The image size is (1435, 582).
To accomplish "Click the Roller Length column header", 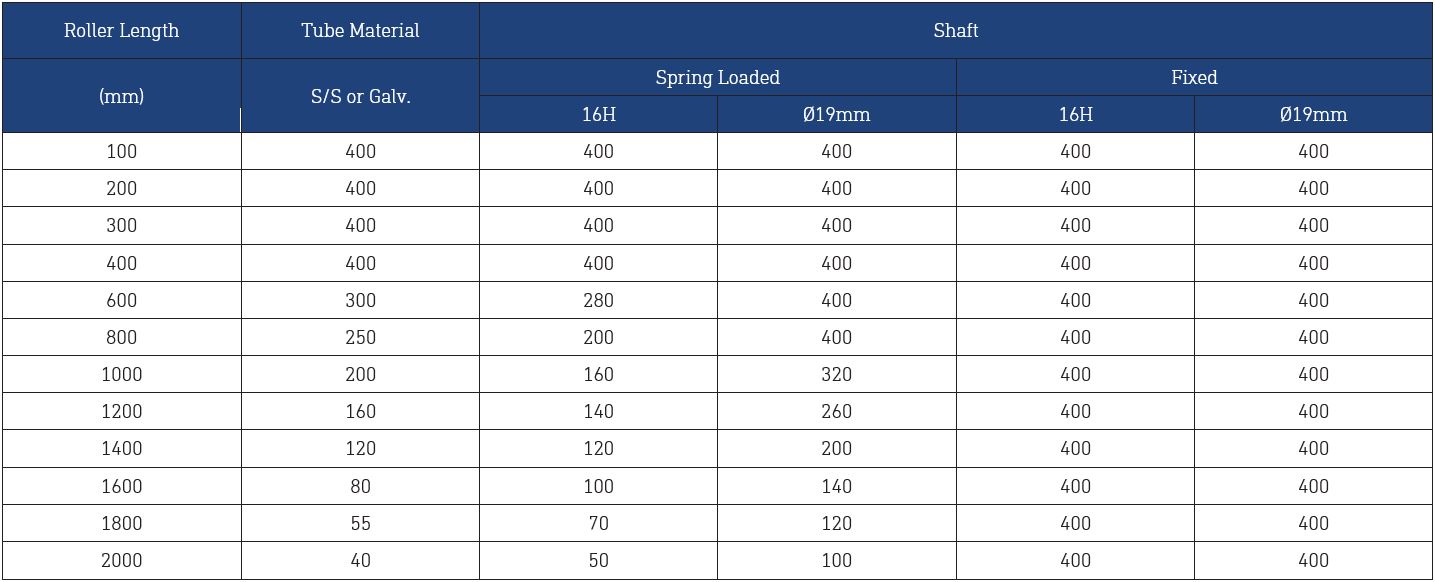I will [x=121, y=30].
